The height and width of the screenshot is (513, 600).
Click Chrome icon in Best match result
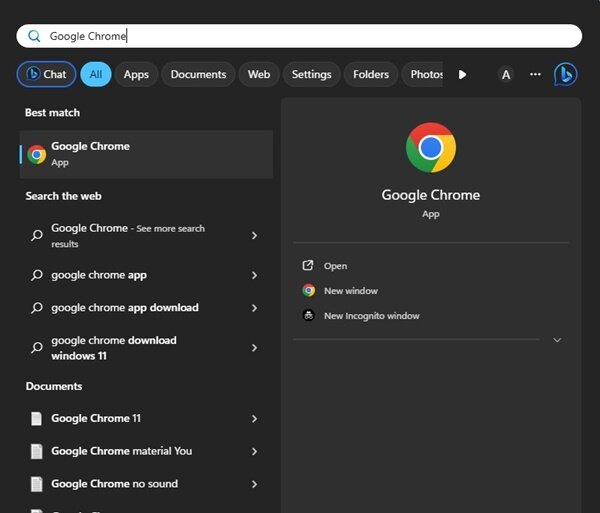37,155
